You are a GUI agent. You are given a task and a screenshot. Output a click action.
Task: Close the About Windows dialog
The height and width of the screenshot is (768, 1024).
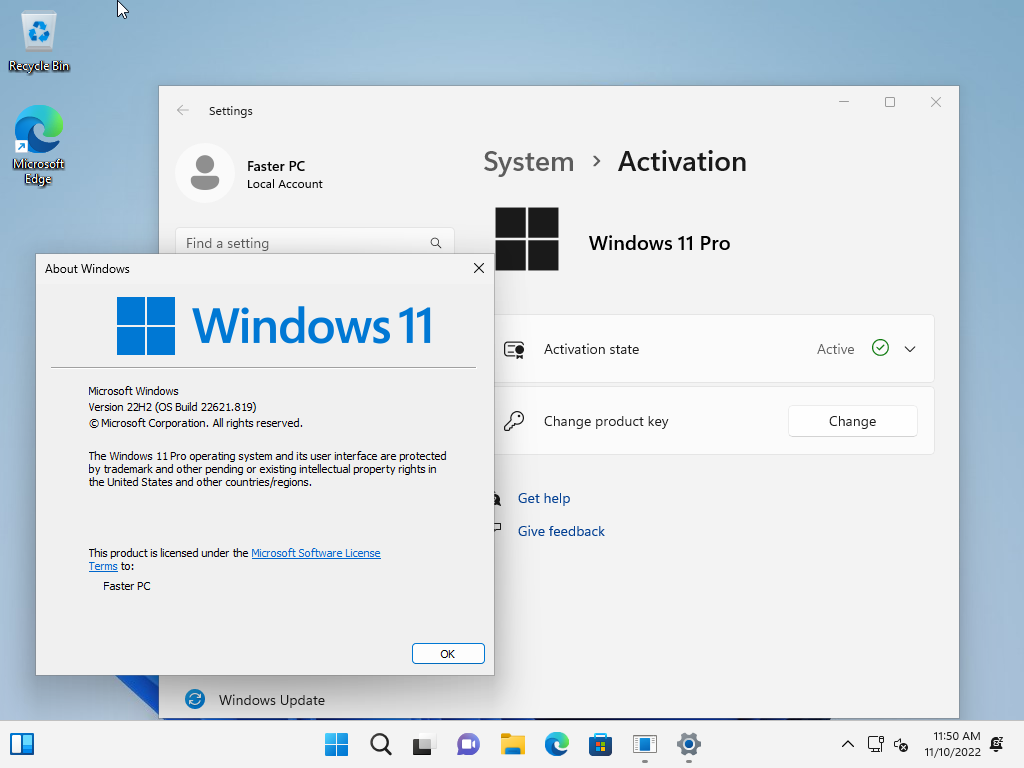pyautogui.click(x=479, y=268)
